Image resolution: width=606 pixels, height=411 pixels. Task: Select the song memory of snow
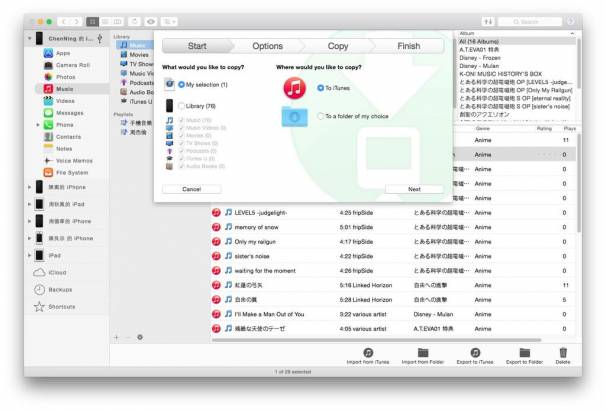click(x=256, y=227)
